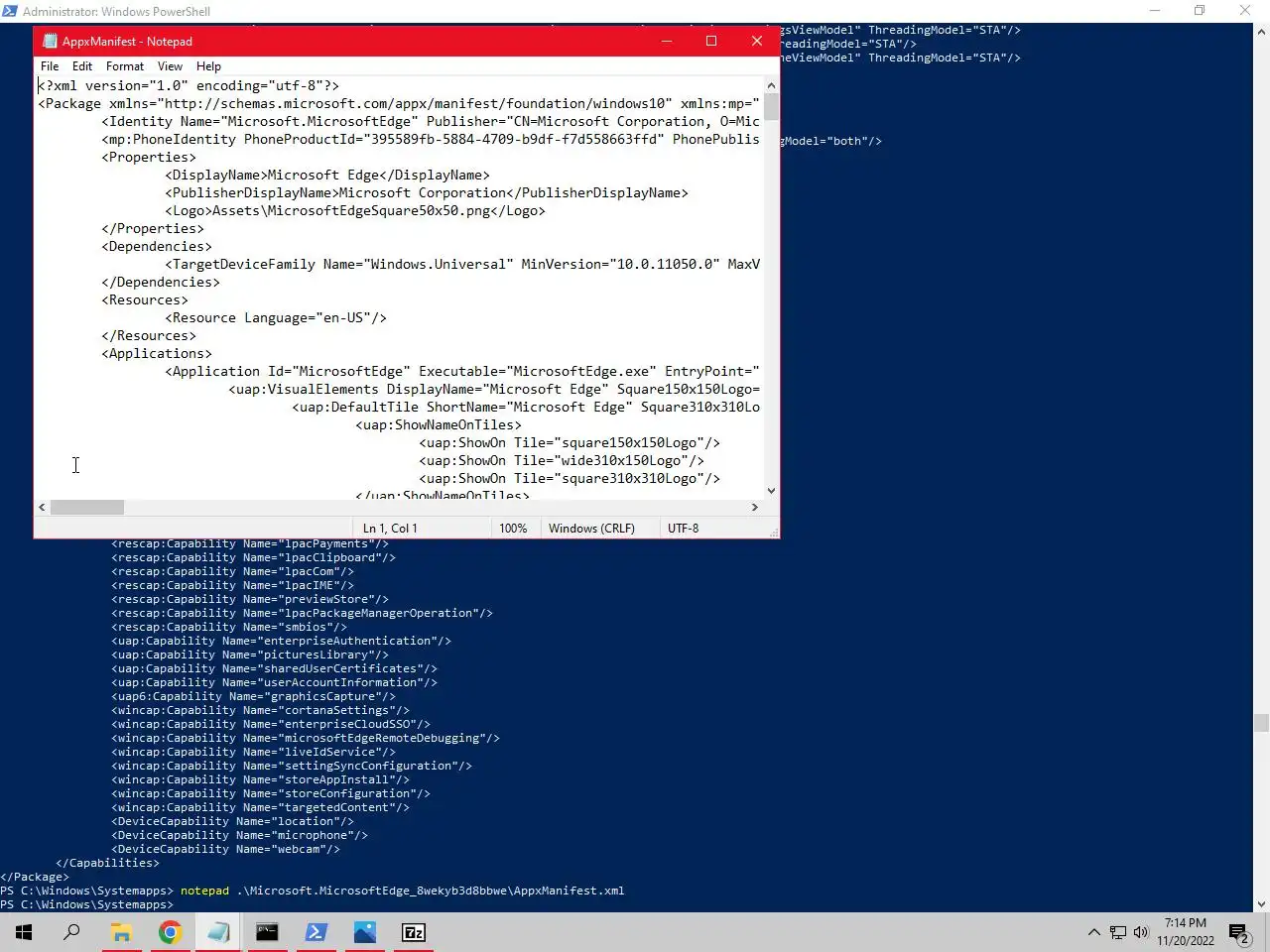This screenshot has height=952, width=1270.
Task: Click the microphone DeviceCapability line
Action: click(239, 835)
